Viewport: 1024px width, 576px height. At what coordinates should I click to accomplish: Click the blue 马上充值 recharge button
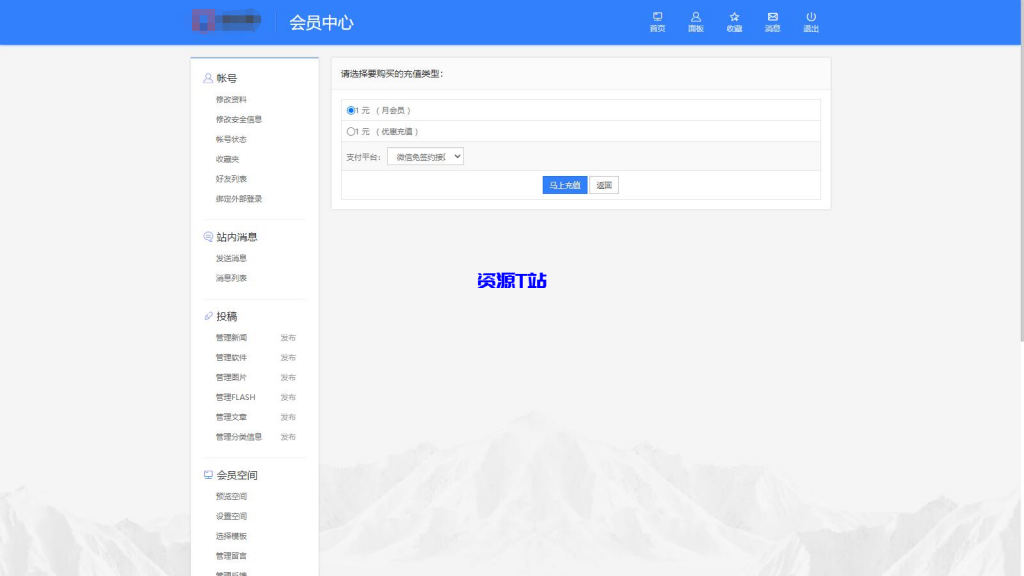(564, 185)
